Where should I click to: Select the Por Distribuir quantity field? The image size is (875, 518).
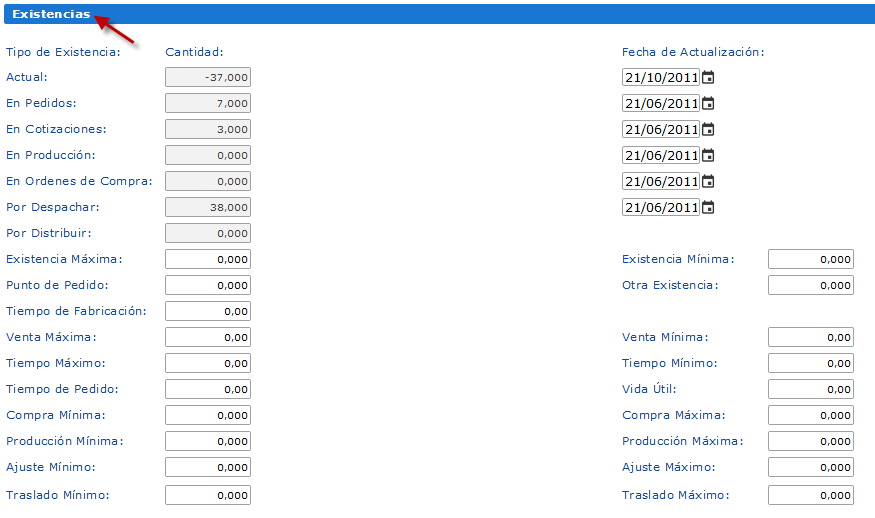click(208, 233)
